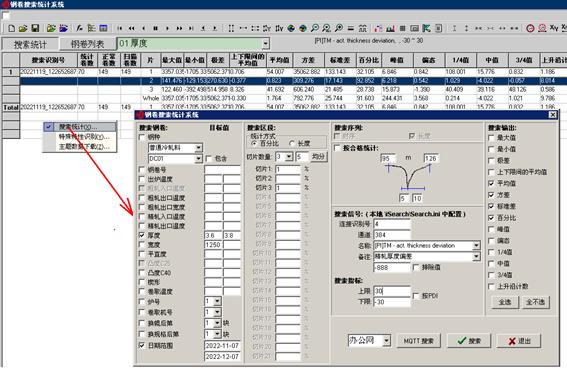Click the bar chart toolbar icon
The image size is (567, 375).
coord(390,28)
